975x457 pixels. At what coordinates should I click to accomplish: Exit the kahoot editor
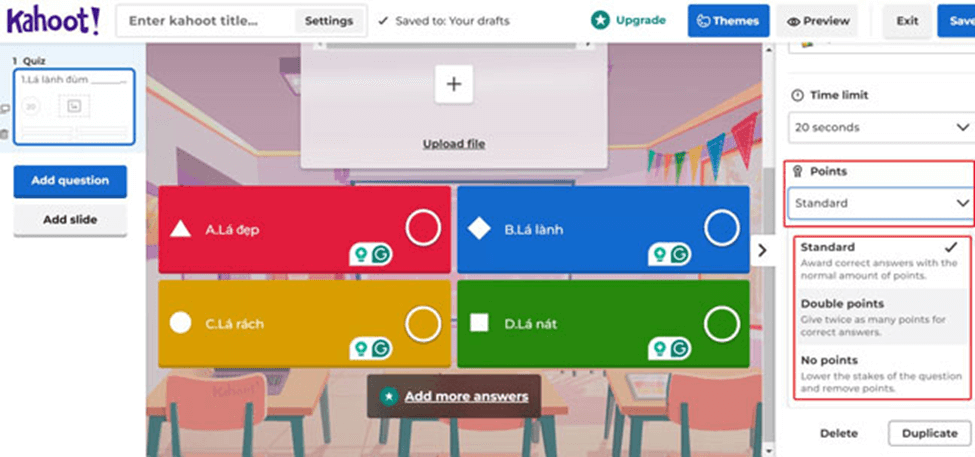click(x=907, y=21)
